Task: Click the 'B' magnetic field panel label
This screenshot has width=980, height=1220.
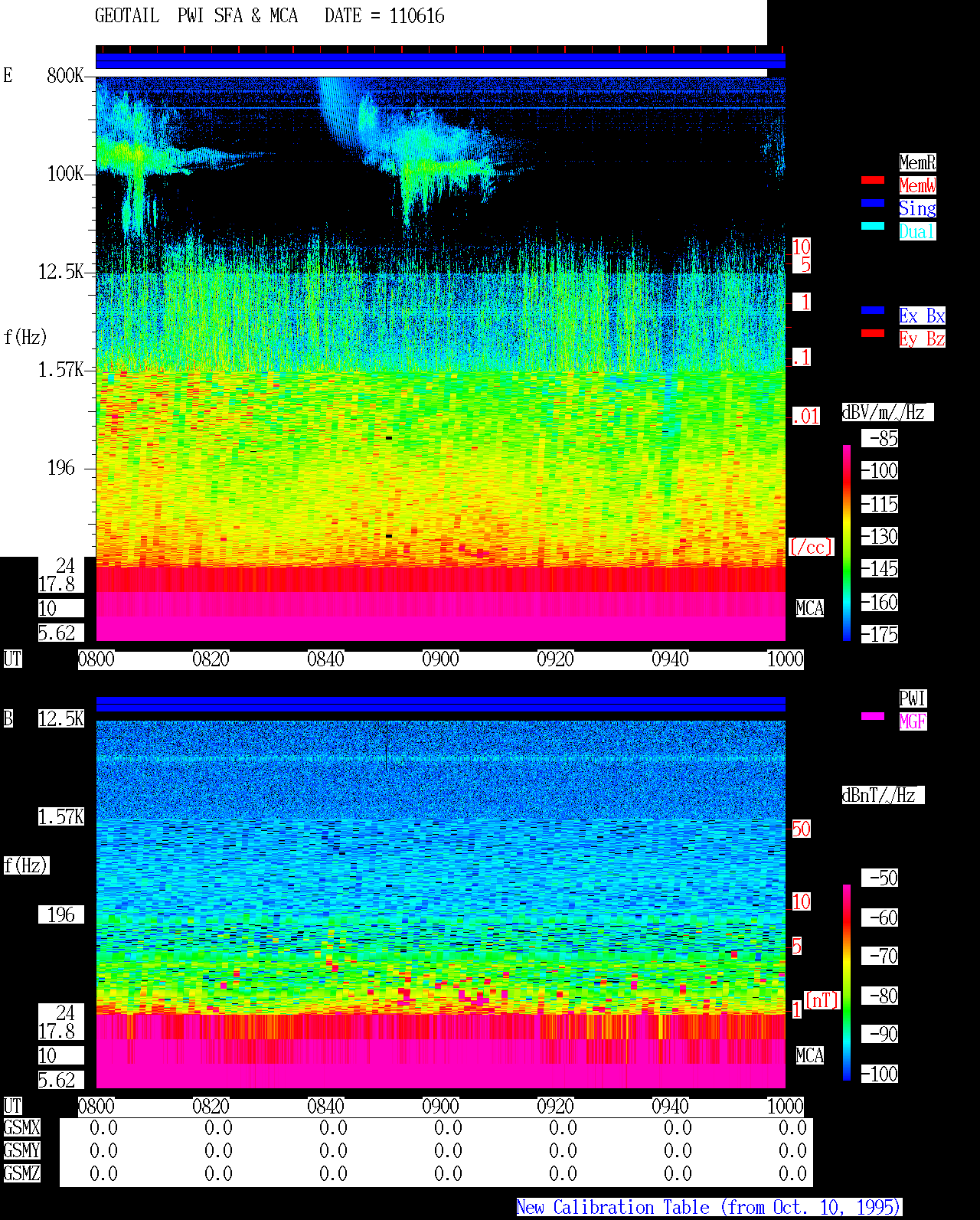Action: pyautogui.click(x=8, y=718)
